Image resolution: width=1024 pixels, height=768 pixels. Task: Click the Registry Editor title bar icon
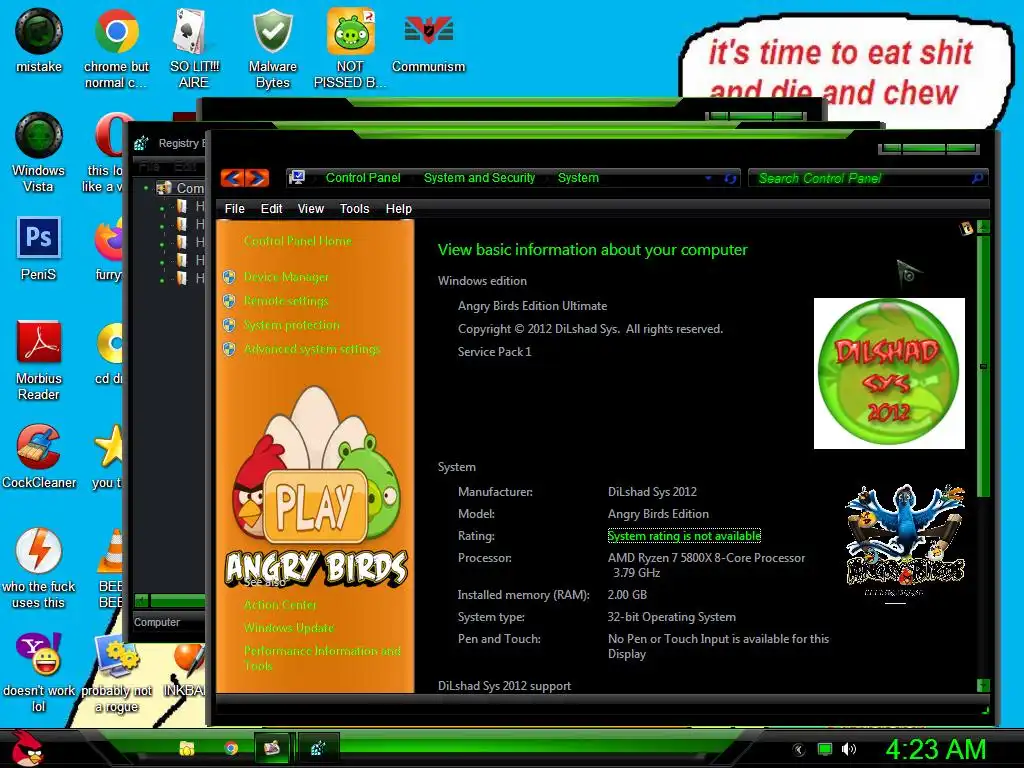tap(141, 143)
